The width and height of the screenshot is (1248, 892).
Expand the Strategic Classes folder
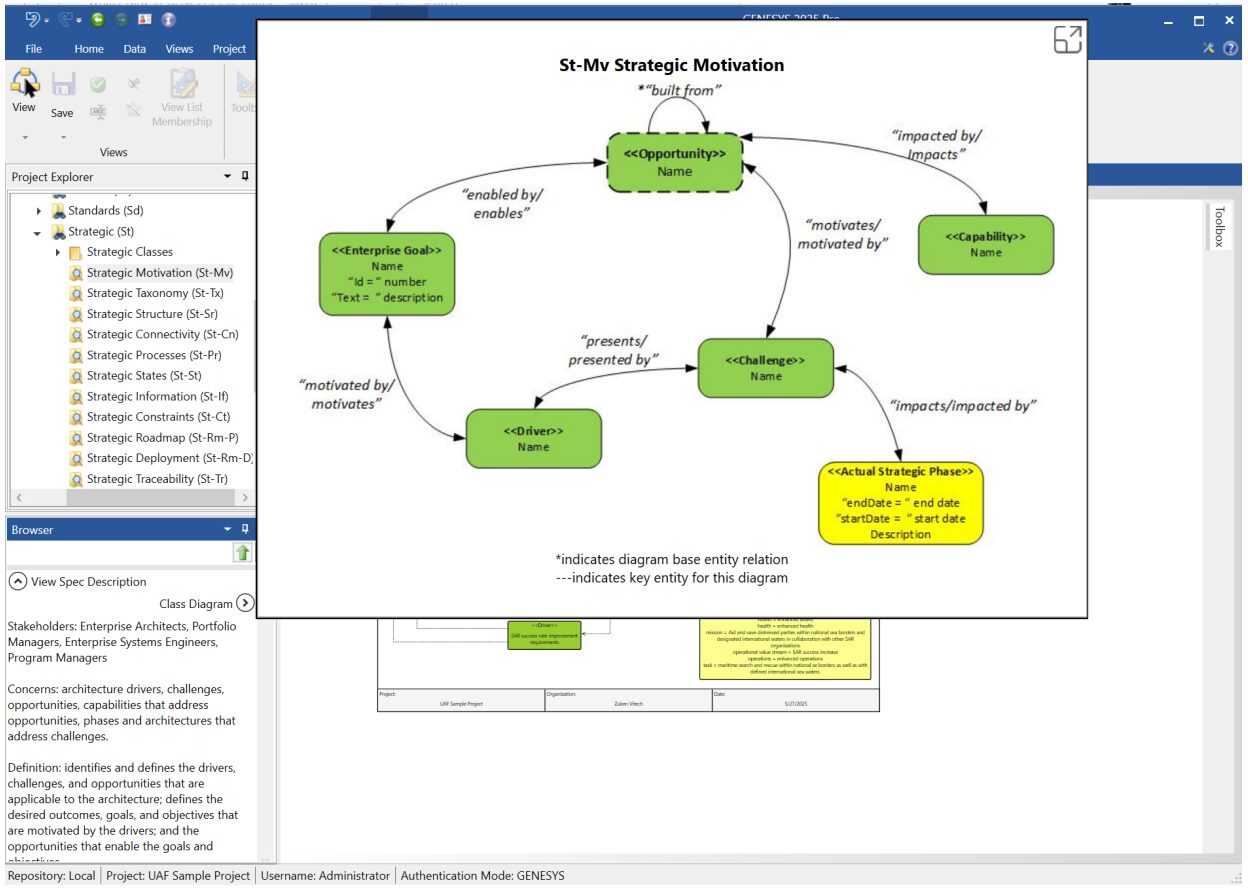pos(58,252)
